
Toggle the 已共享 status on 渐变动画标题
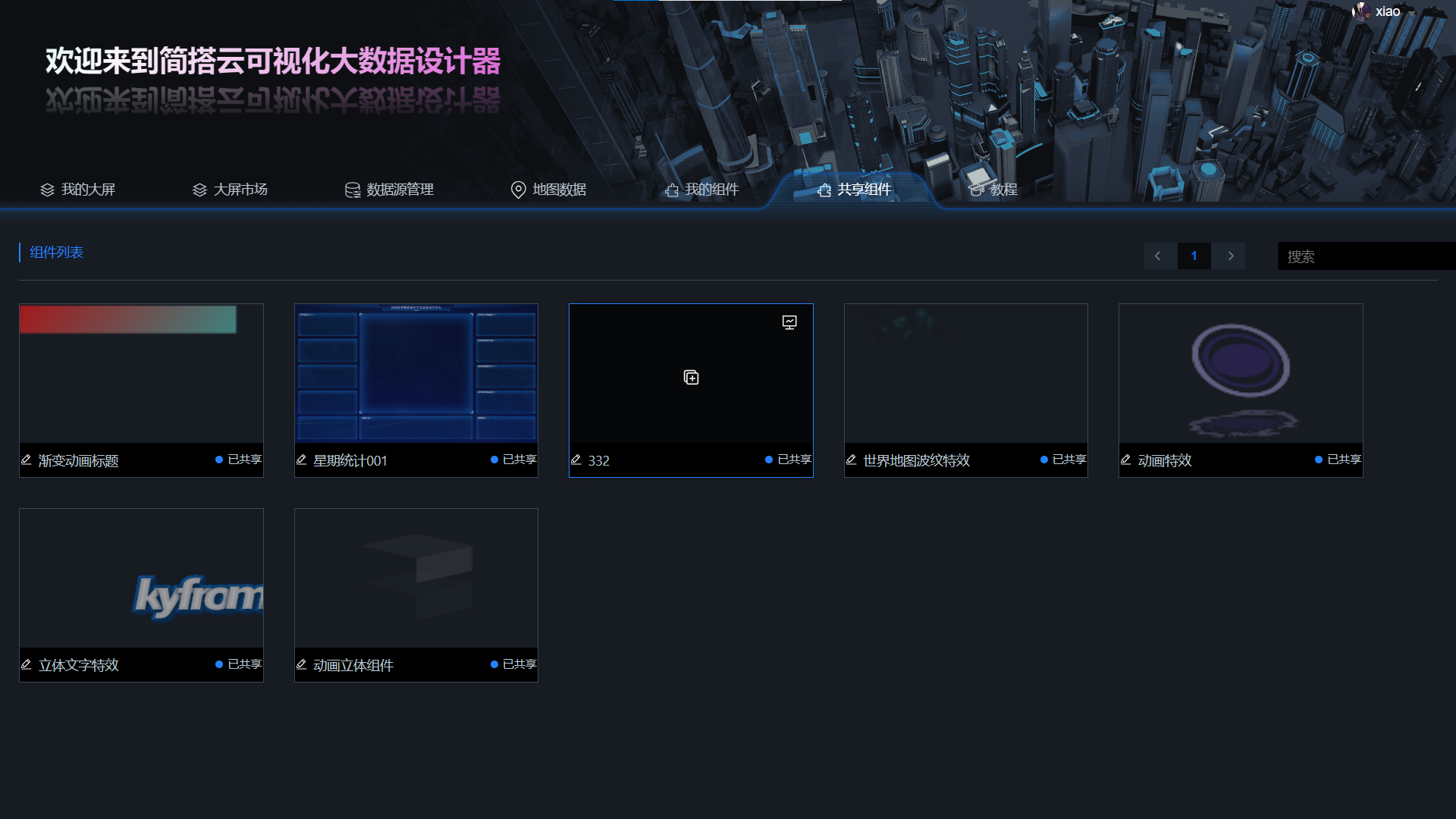[238, 460]
